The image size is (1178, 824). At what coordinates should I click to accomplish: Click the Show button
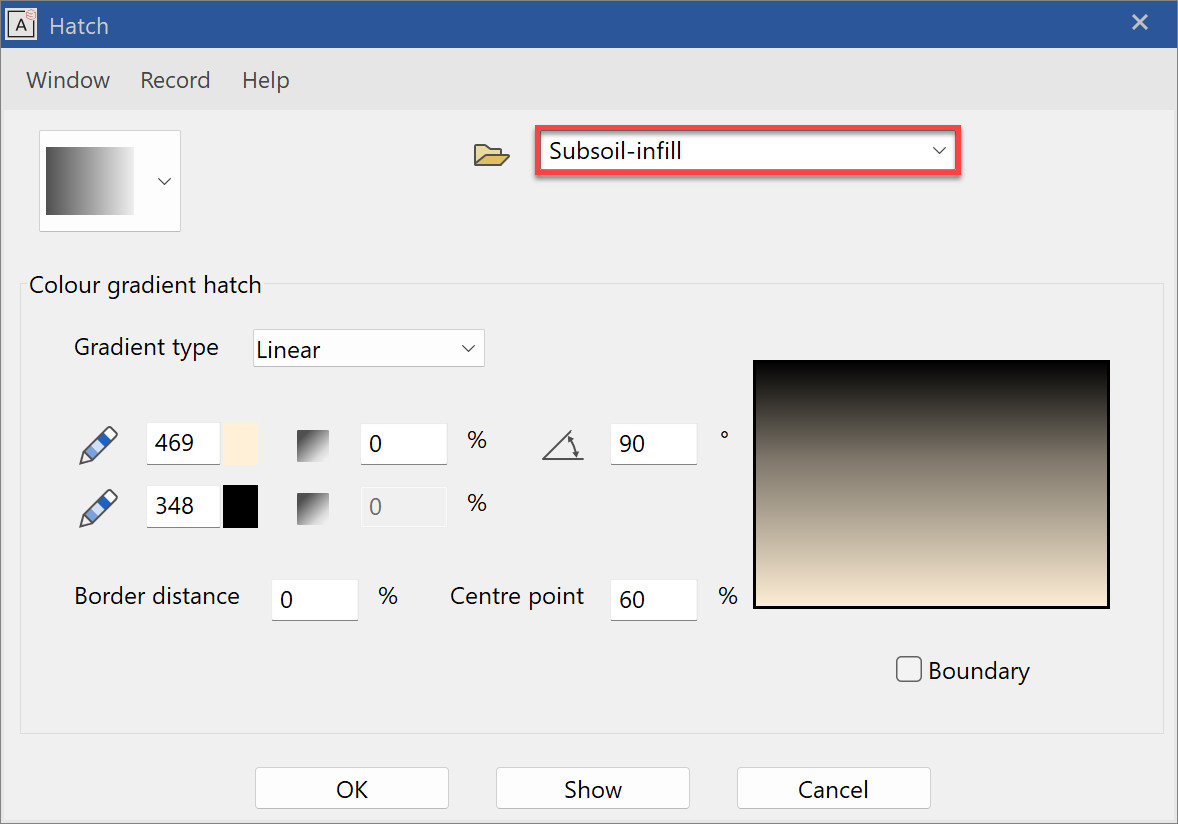pos(592,789)
